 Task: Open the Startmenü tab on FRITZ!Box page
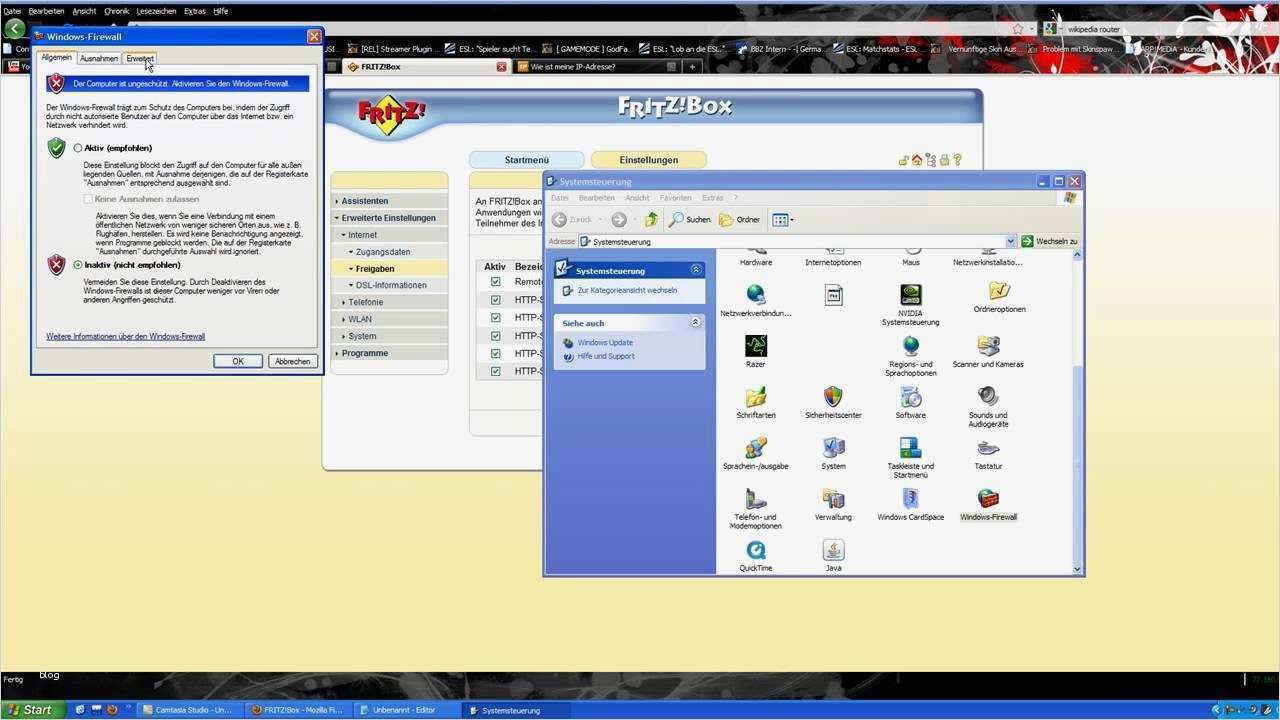(x=526, y=160)
